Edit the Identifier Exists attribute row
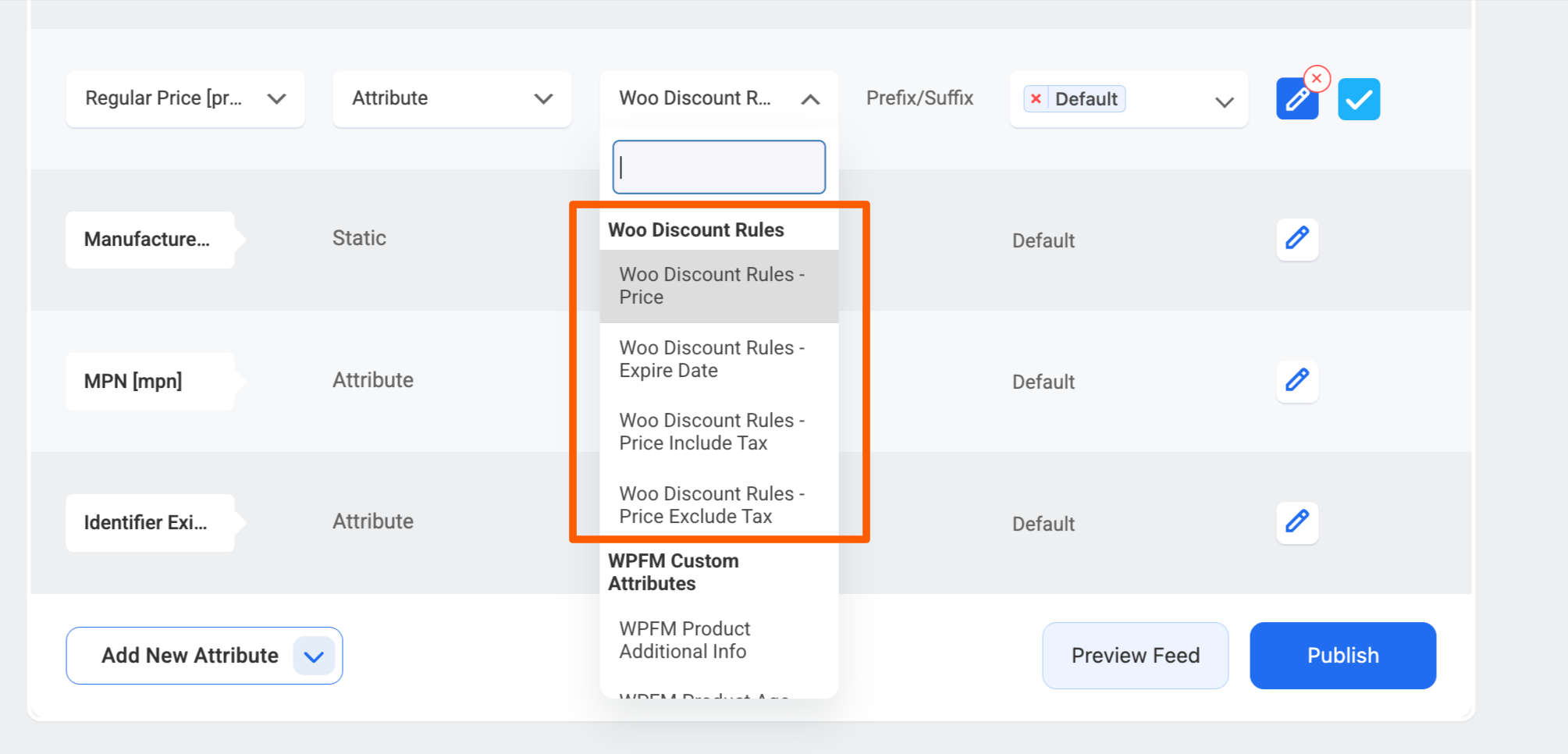Image resolution: width=1568 pixels, height=754 pixels. pos(1297,522)
